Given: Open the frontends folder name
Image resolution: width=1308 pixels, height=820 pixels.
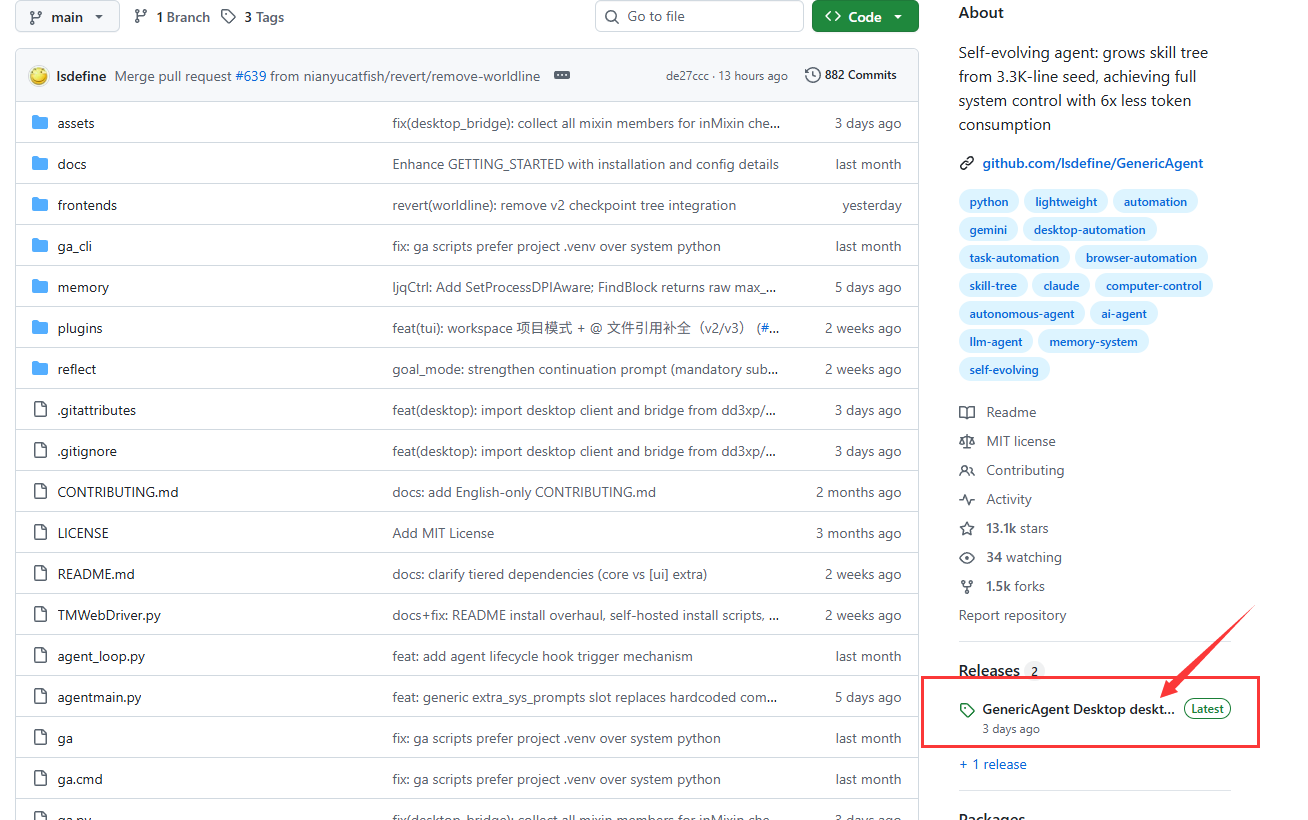Looking at the screenshot, I should tap(87, 205).
